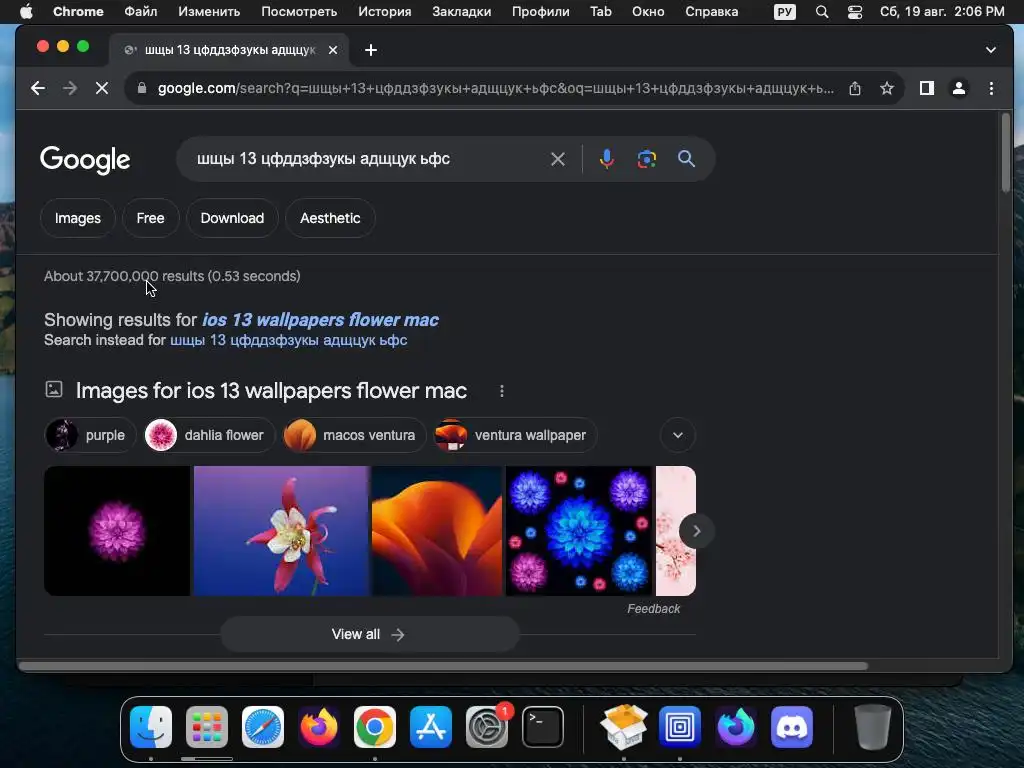Image resolution: width=1024 pixels, height=768 pixels.
Task: Open the Apple menu
Action: pos(26,12)
